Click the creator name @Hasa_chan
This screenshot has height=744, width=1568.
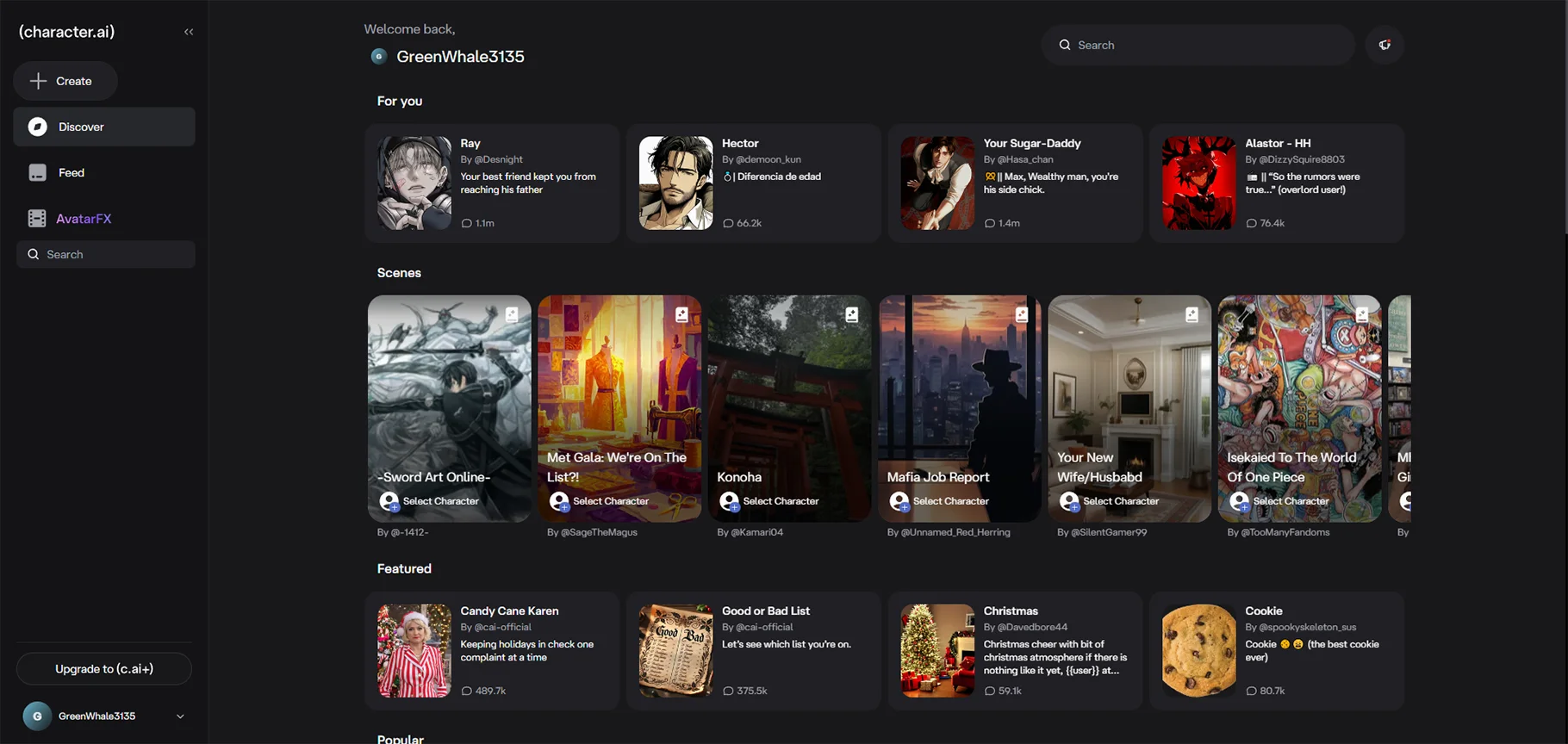1025,159
